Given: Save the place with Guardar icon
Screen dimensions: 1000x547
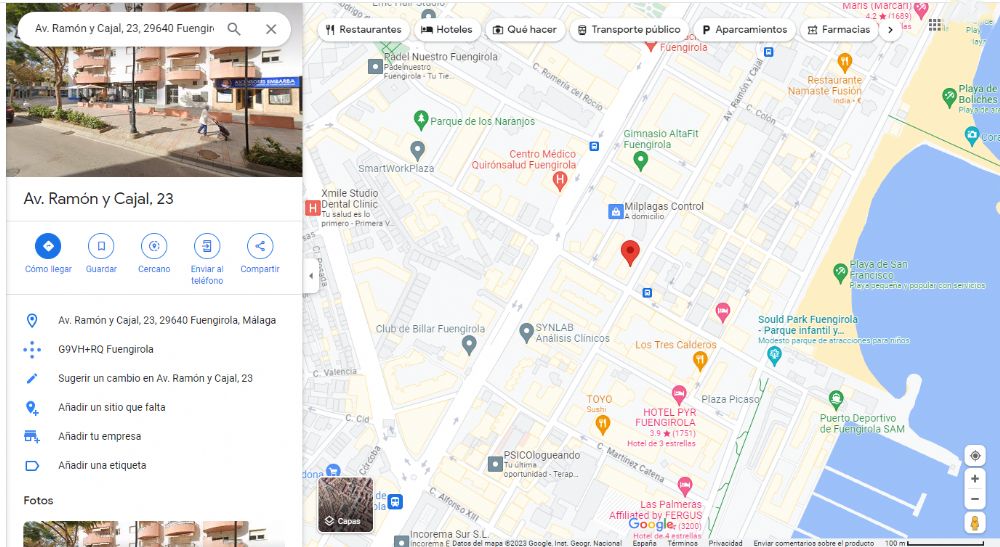Looking at the screenshot, I should (101, 246).
